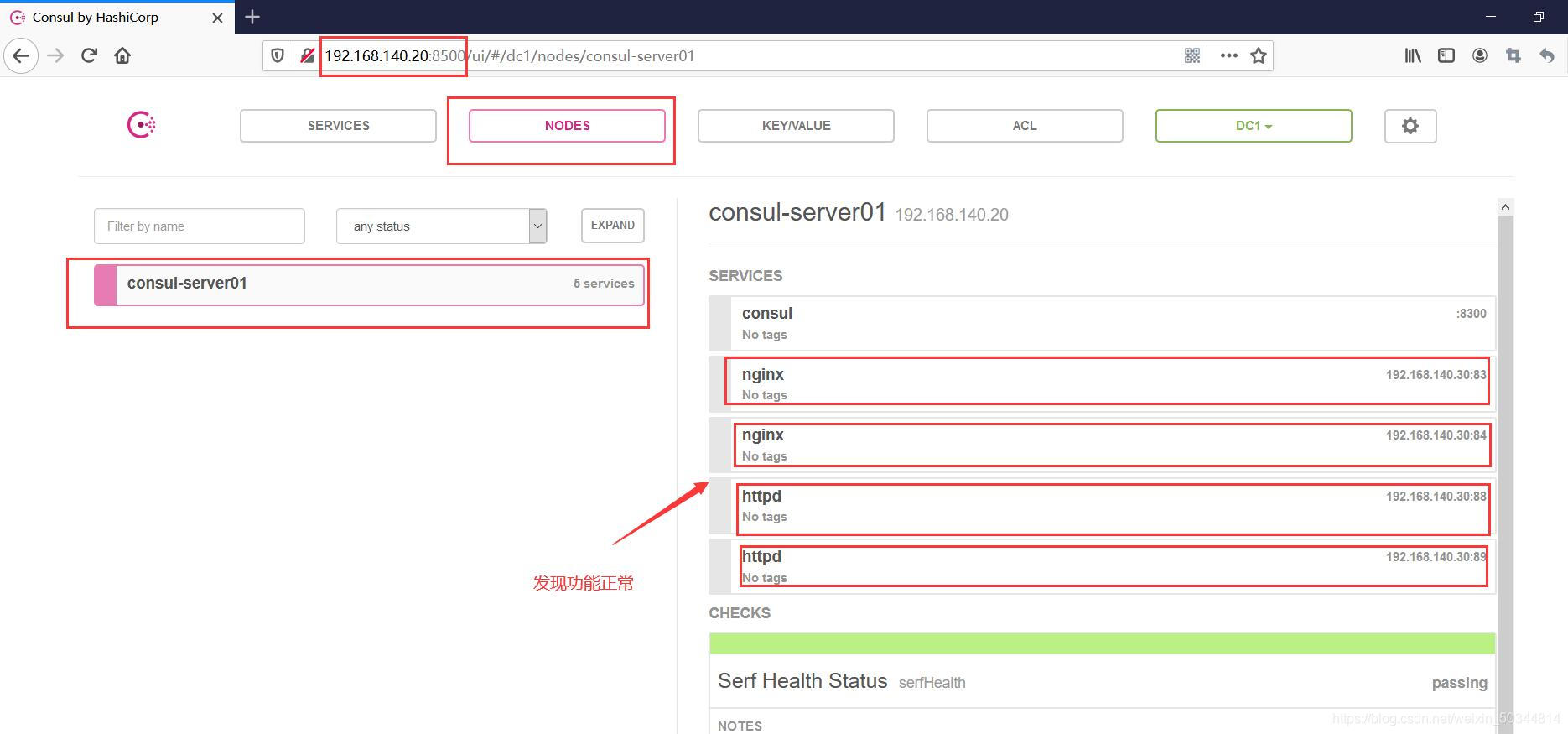The width and height of the screenshot is (1568, 734).
Task: Go to the browser home page
Action: click(x=122, y=56)
